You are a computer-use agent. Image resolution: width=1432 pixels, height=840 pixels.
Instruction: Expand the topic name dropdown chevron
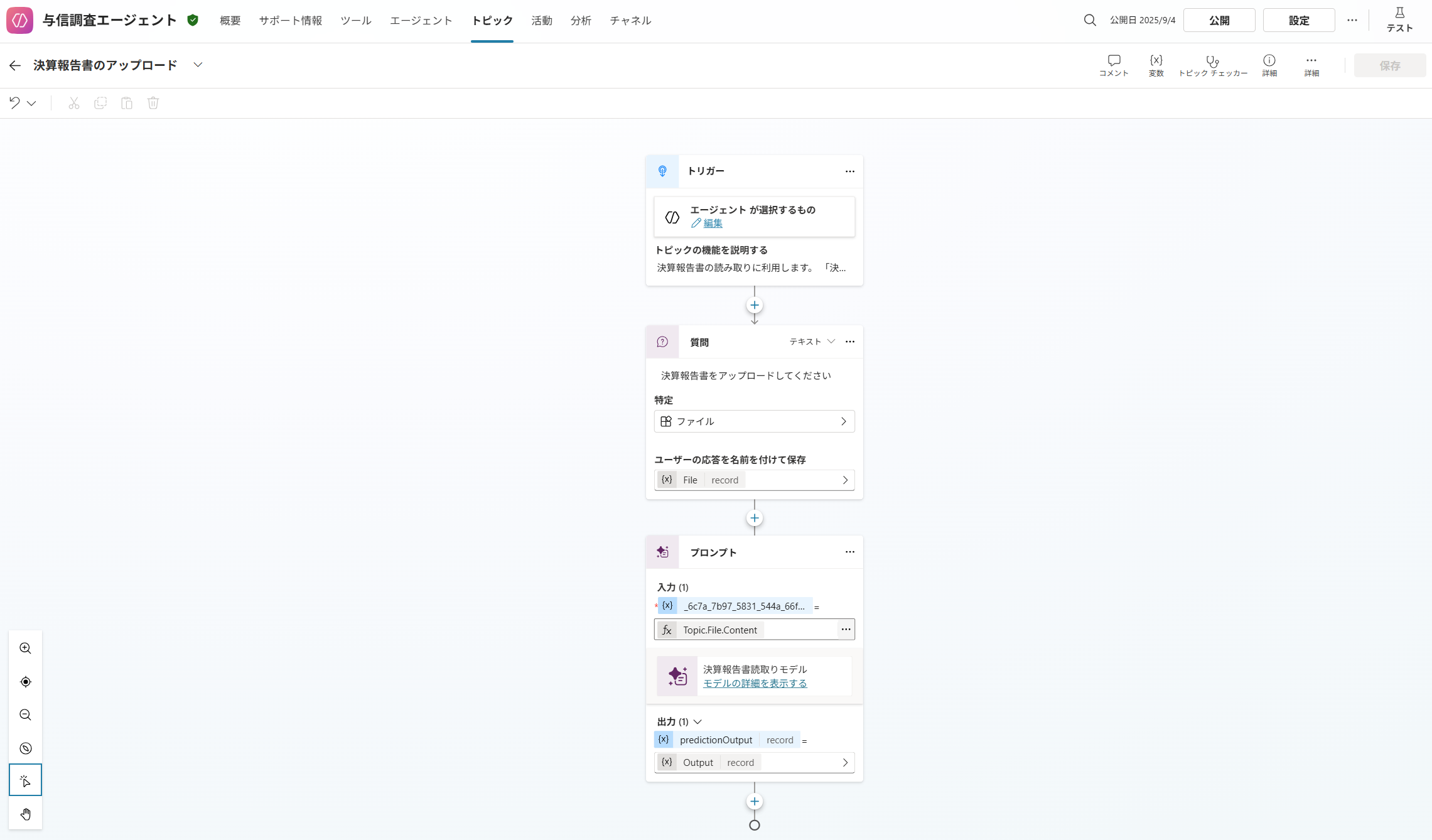point(198,65)
